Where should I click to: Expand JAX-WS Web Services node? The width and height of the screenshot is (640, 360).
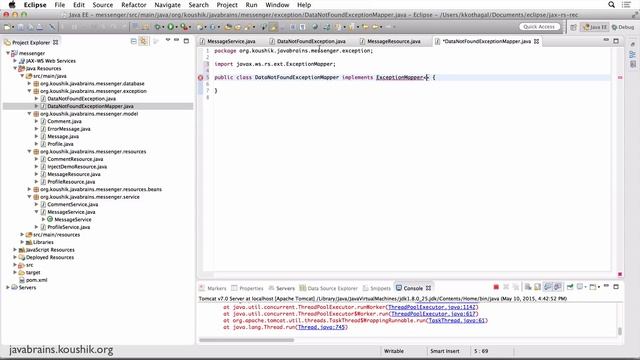pyautogui.click(x=15, y=61)
